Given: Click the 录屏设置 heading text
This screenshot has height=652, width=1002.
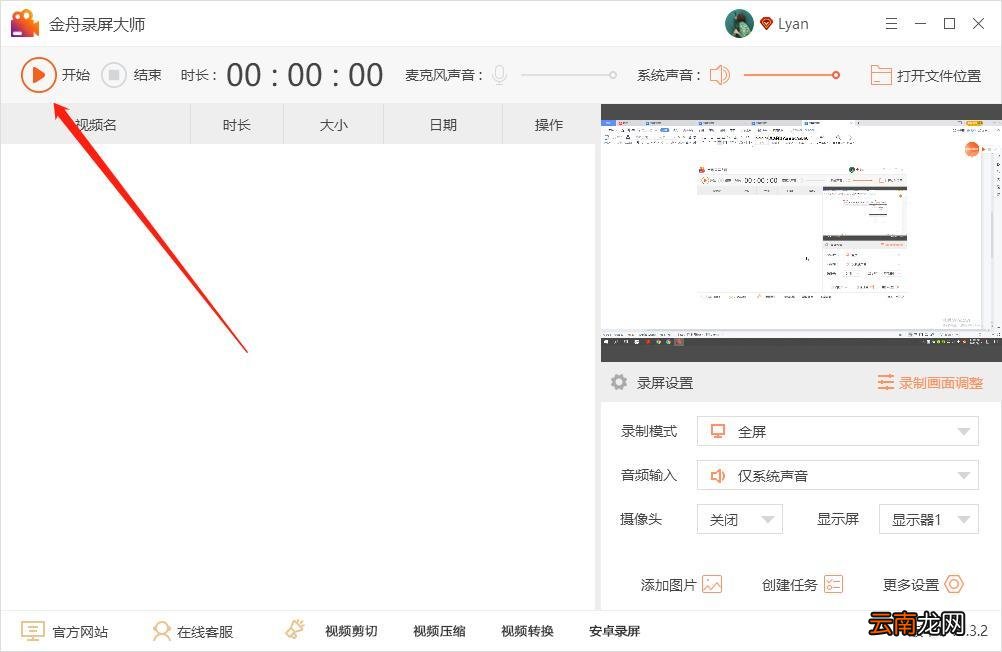Looking at the screenshot, I should (x=665, y=383).
